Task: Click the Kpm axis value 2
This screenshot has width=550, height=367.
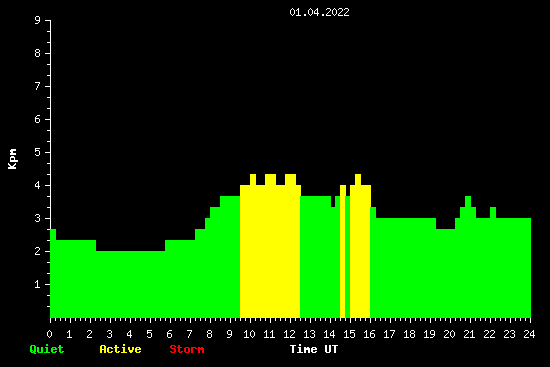Action: (x=38, y=251)
